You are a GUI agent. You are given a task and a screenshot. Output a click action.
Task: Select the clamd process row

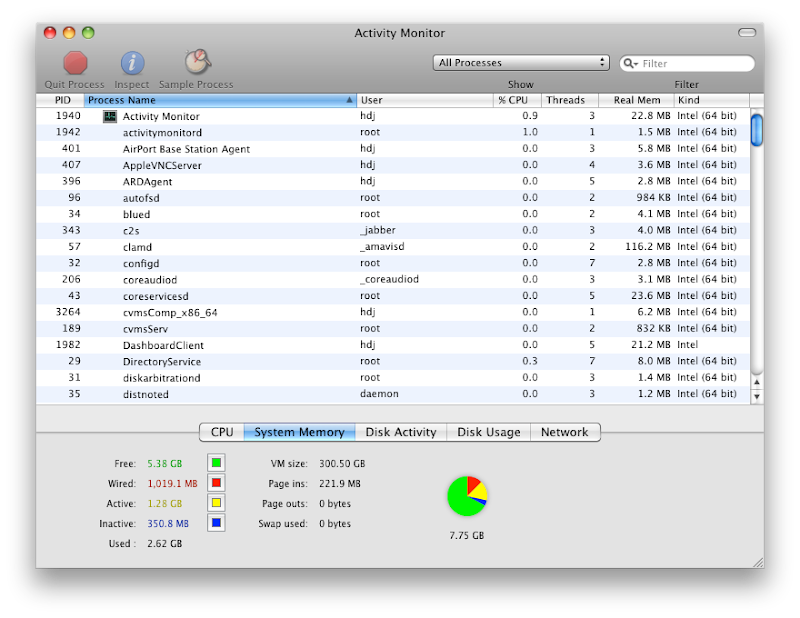[x=393, y=247]
